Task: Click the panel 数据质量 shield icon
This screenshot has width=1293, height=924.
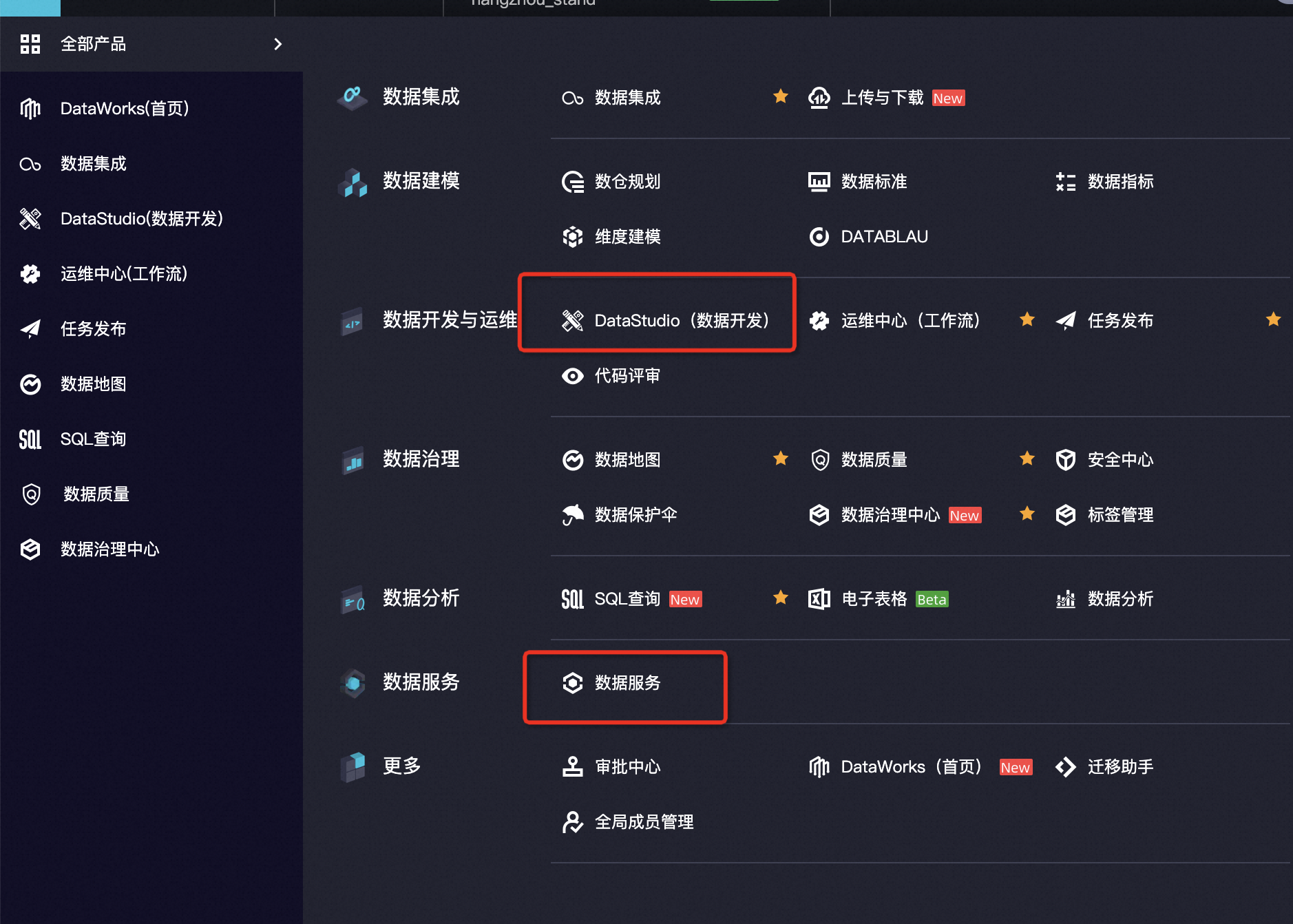Action: pyautogui.click(x=819, y=460)
